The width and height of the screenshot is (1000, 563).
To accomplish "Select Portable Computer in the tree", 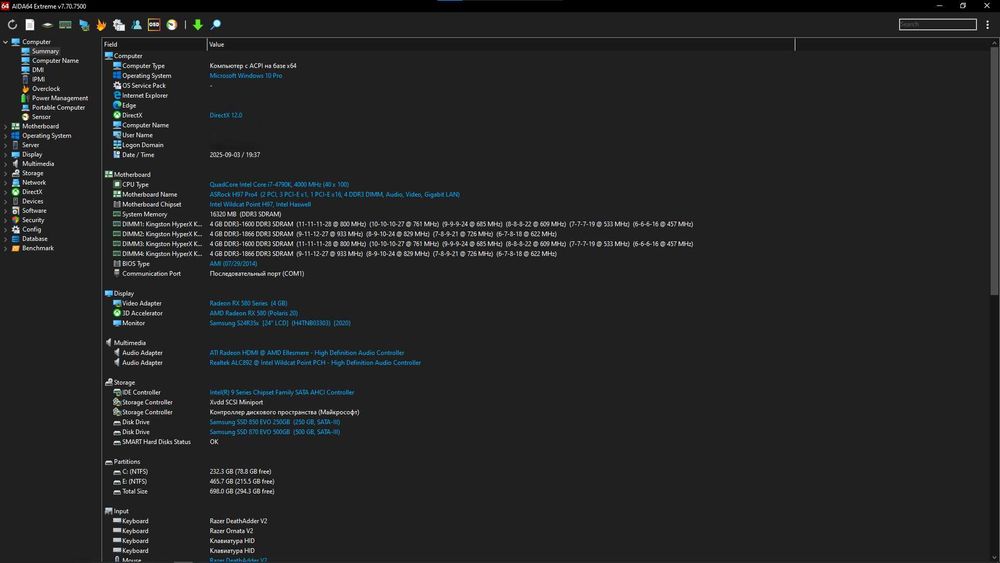I will coord(59,108).
